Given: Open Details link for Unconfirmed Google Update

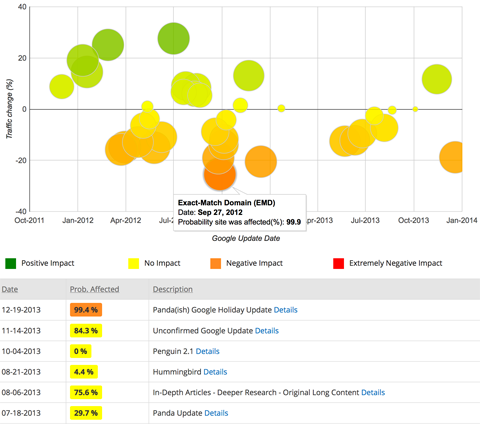Looking at the screenshot, I should (x=267, y=331).
